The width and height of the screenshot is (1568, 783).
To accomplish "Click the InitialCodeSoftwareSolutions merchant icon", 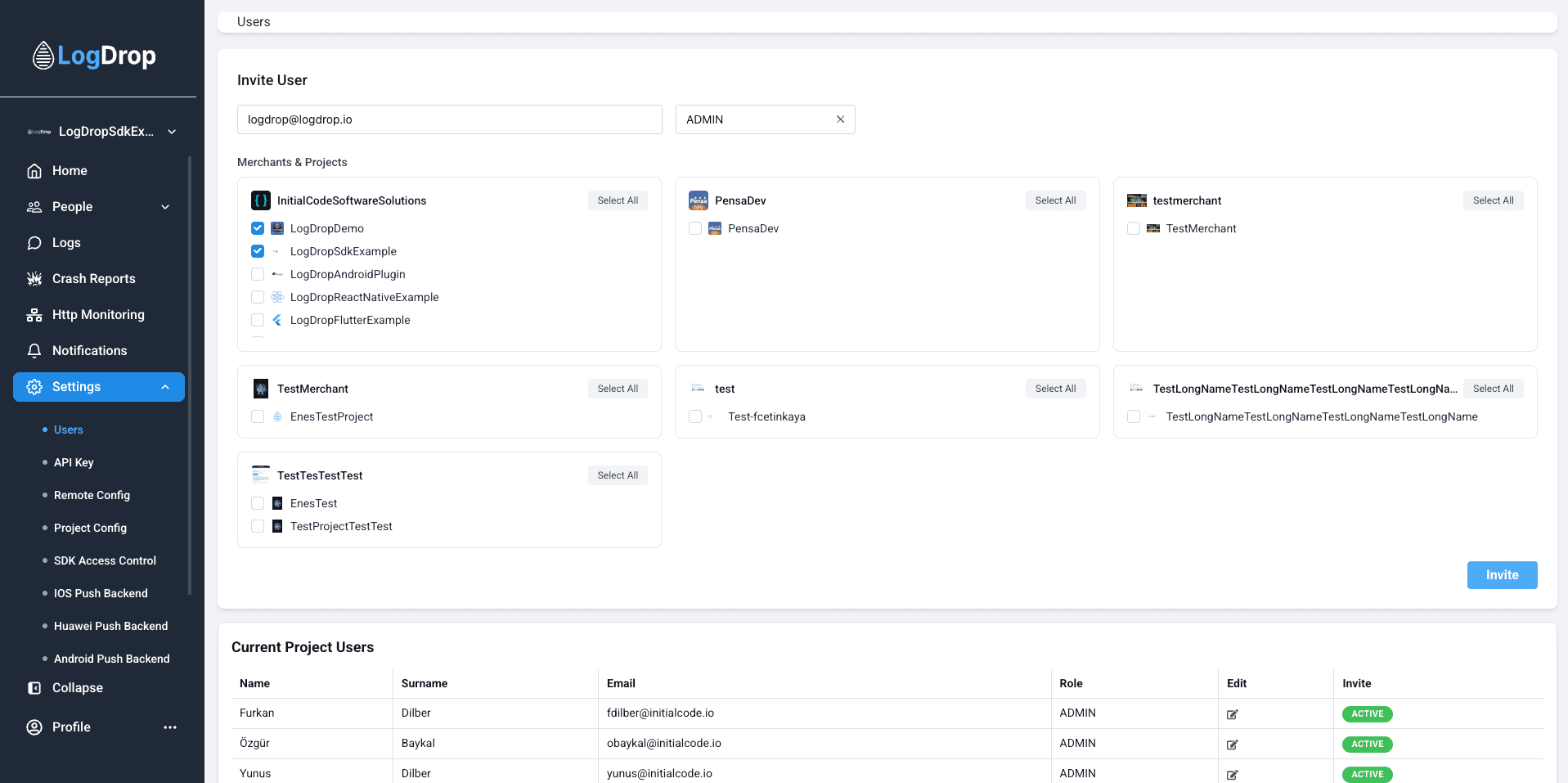I will coord(261,200).
